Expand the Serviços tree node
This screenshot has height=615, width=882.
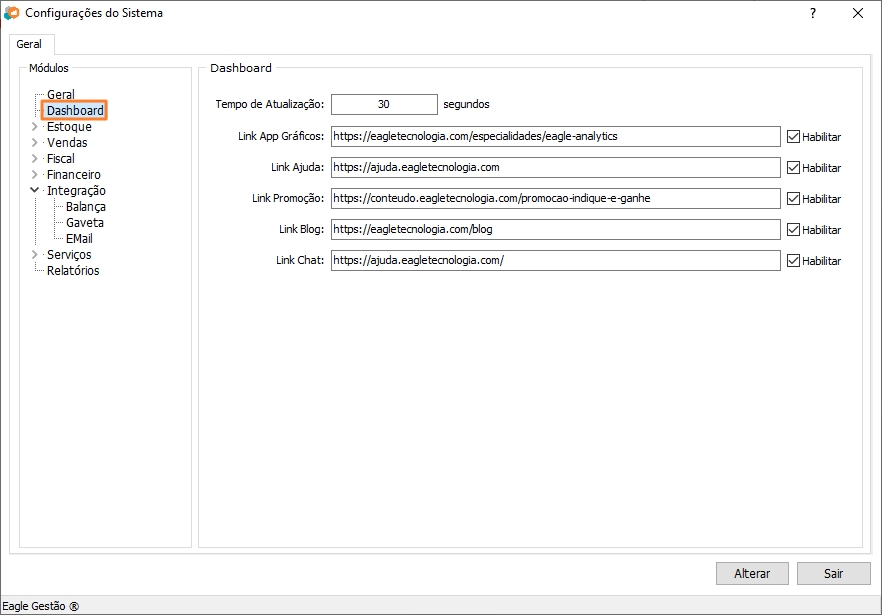pos(35,255)
